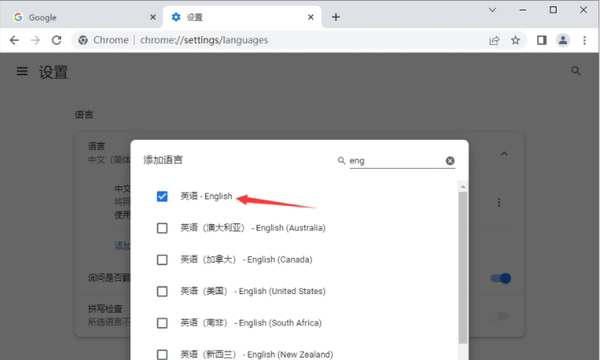Share this page using the share icon
The image size is (600, 360).
pyautogui.click(x=494, y=40)
